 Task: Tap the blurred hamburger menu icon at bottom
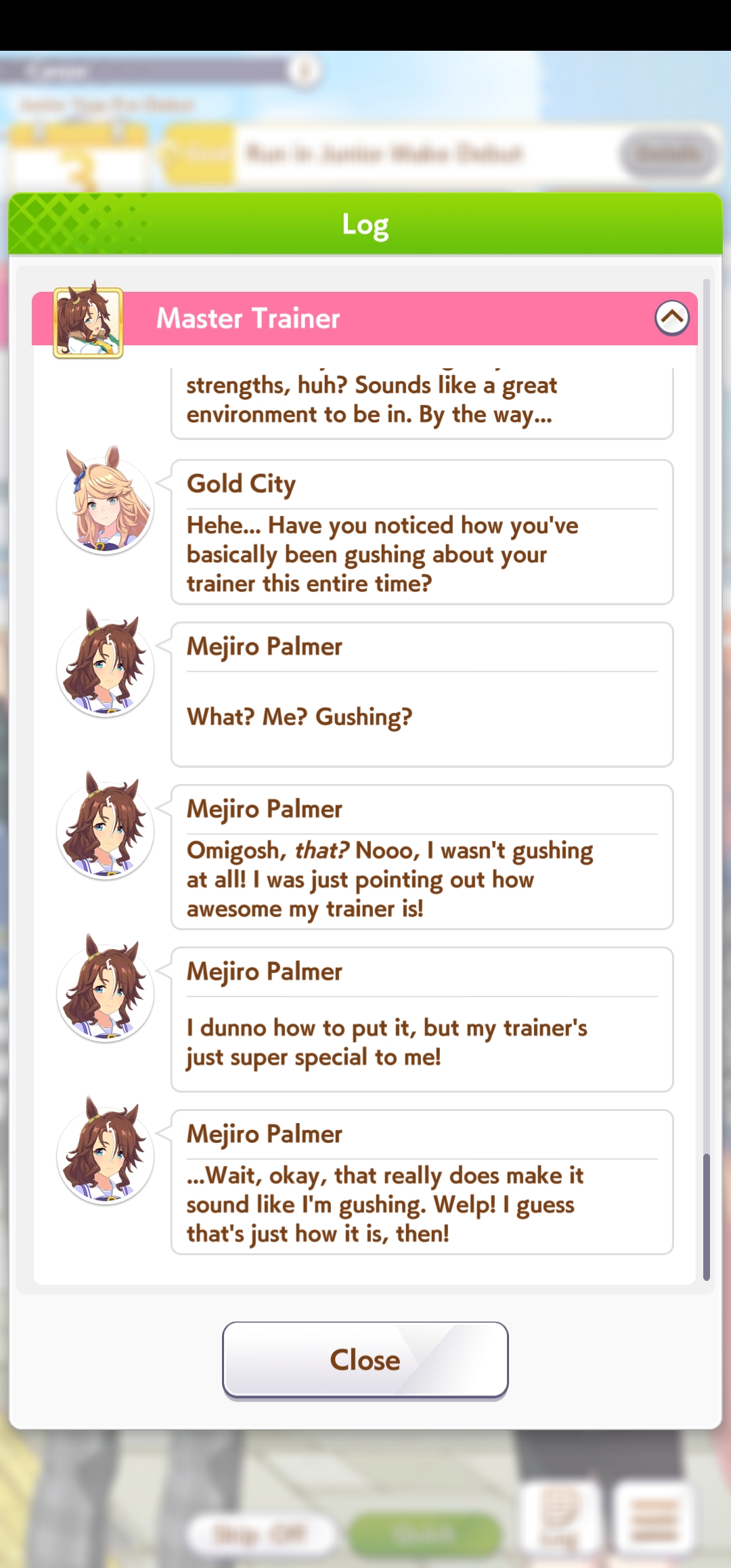point(654,1518)
